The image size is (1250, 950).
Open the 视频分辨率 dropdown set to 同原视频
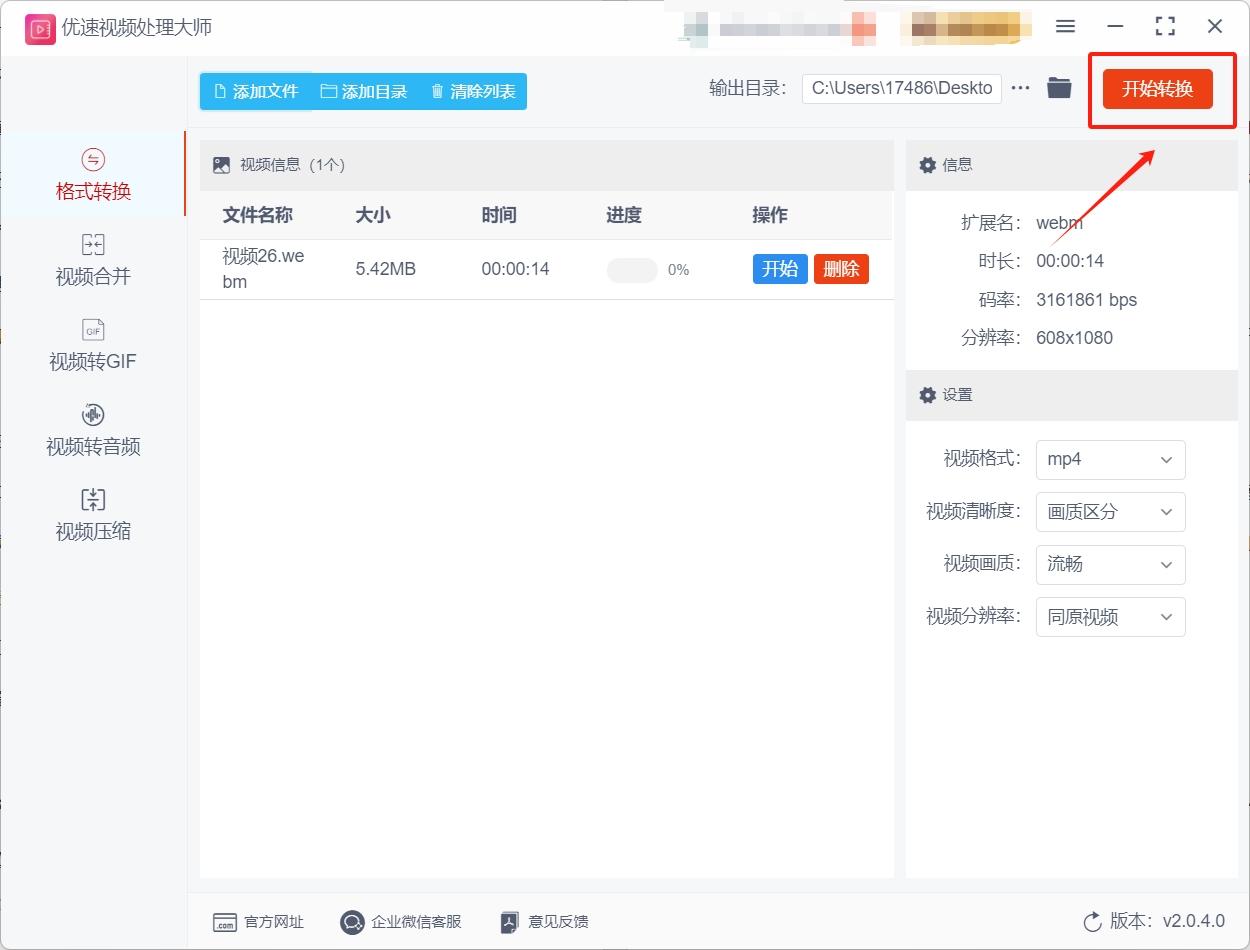(1110, 617)
